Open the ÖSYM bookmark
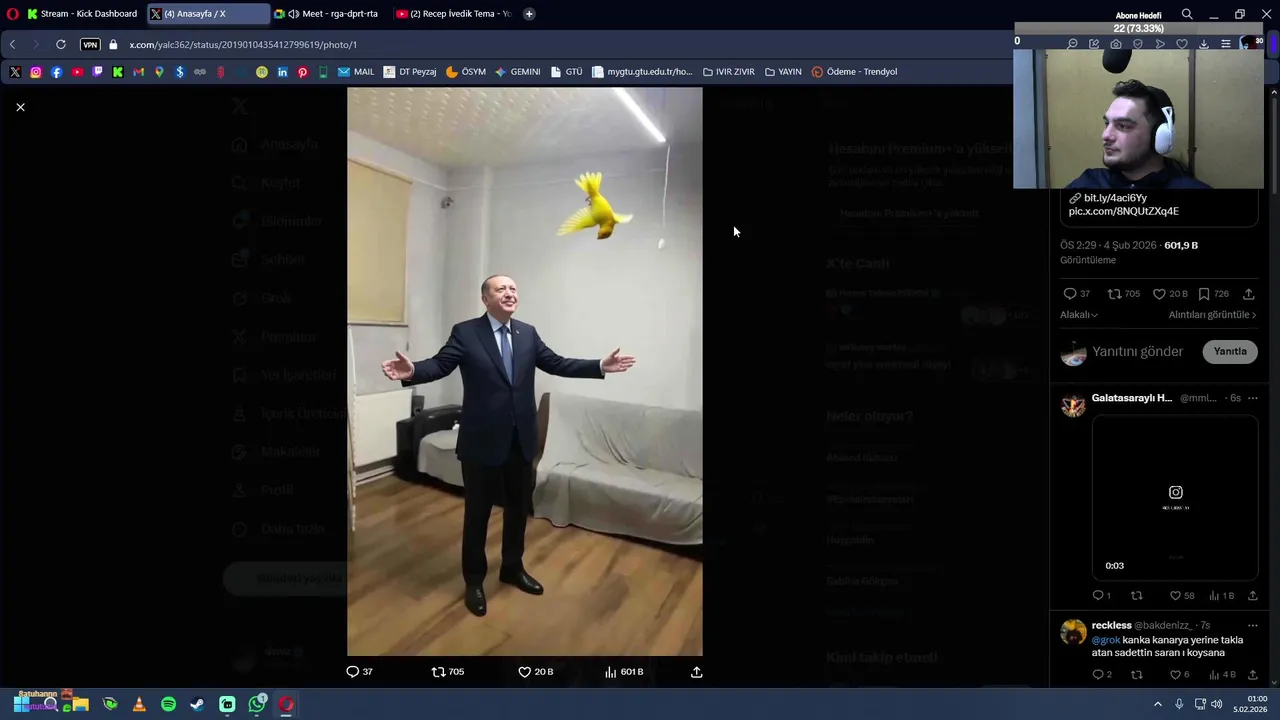 pyautogui.click(x=465, y=72)
